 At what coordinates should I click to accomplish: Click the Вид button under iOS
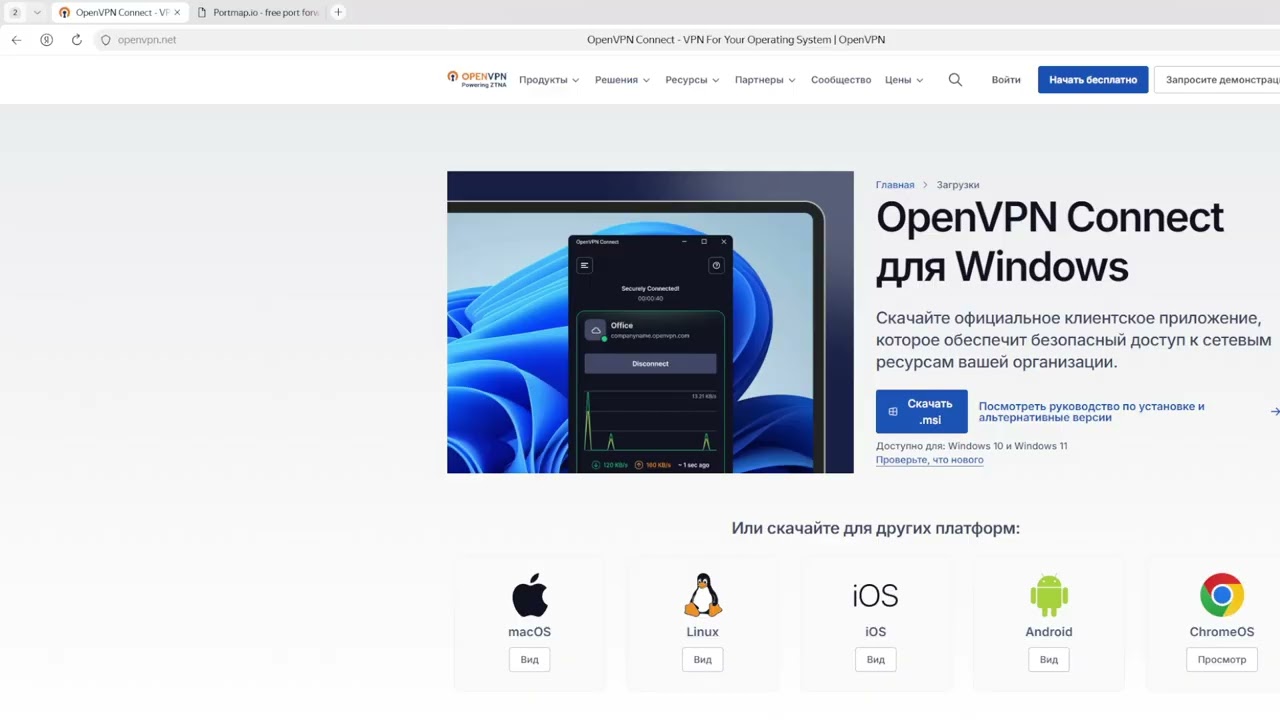click(876, 660)
